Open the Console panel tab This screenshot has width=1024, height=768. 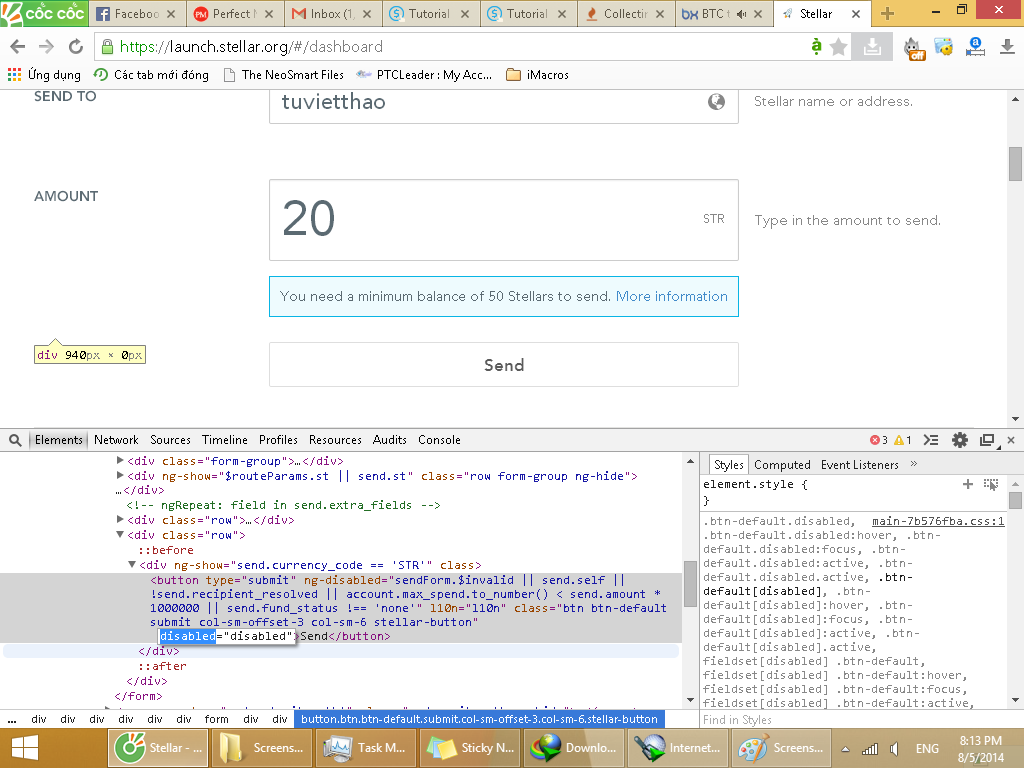click(x=439, y=440)
